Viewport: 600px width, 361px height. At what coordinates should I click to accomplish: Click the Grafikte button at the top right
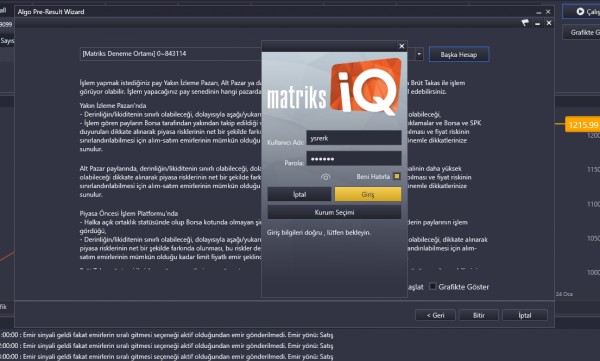tap(582, 33)
